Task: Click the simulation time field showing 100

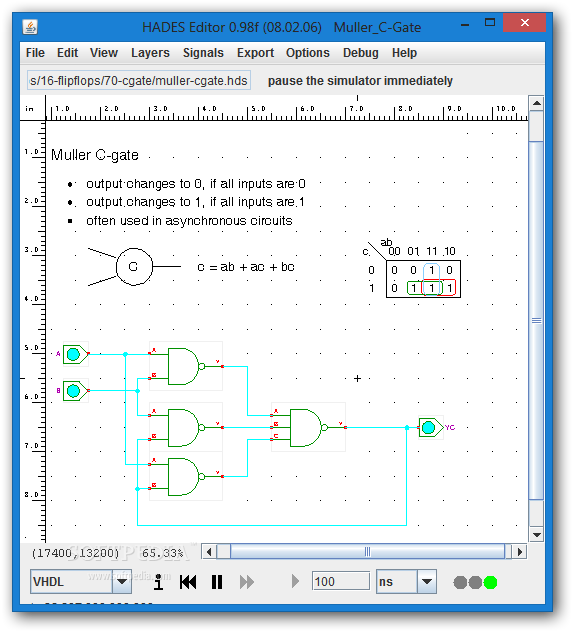Action: [x=340, y=581]
